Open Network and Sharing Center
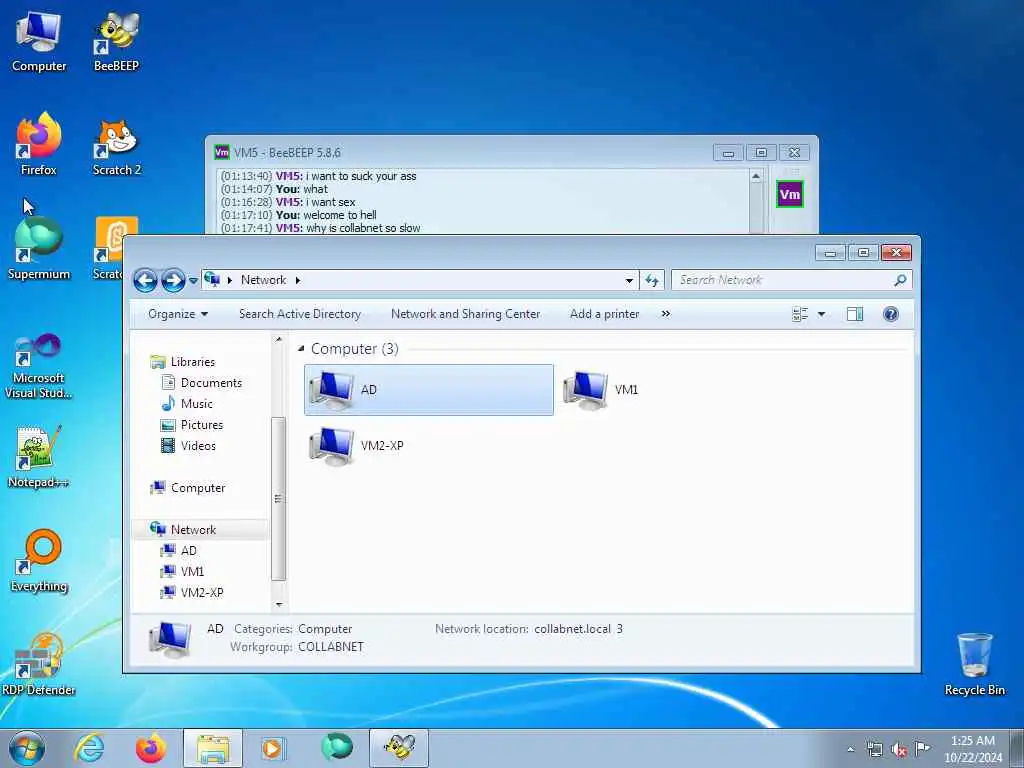The height and width of the screenshot is (768, 1024). [466, 314]
